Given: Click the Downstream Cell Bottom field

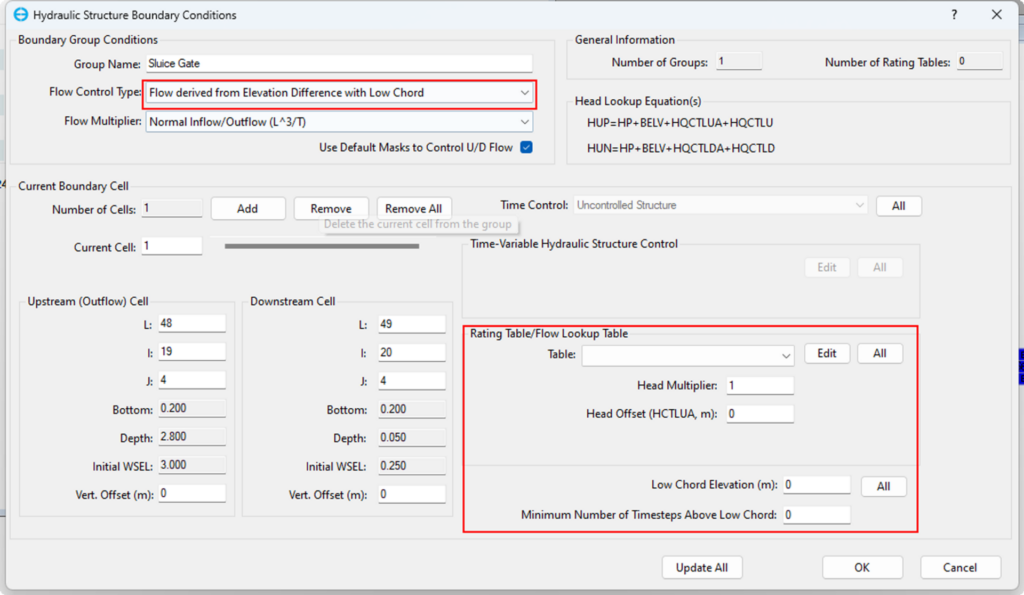Looking at the screenshot, I should click(x=412, y=409).
